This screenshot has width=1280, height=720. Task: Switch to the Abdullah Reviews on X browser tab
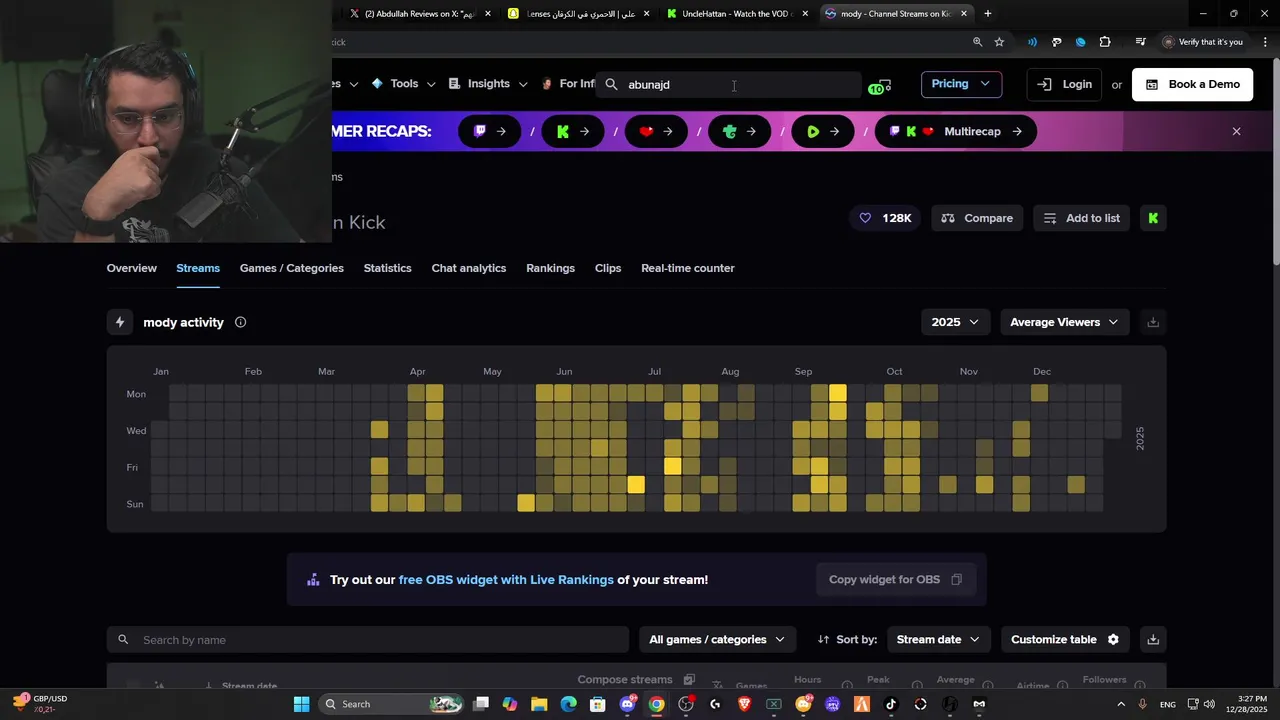tap(420, 14)
